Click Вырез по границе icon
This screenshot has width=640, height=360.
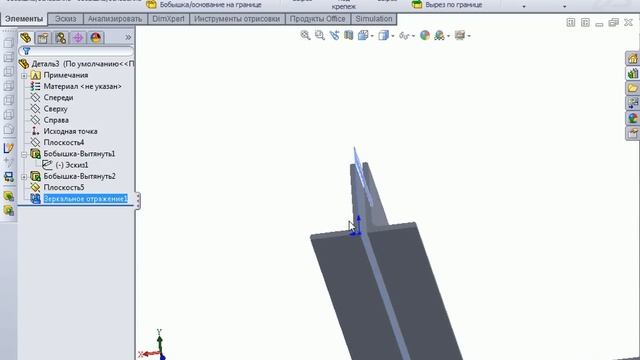tap(417, 5)
